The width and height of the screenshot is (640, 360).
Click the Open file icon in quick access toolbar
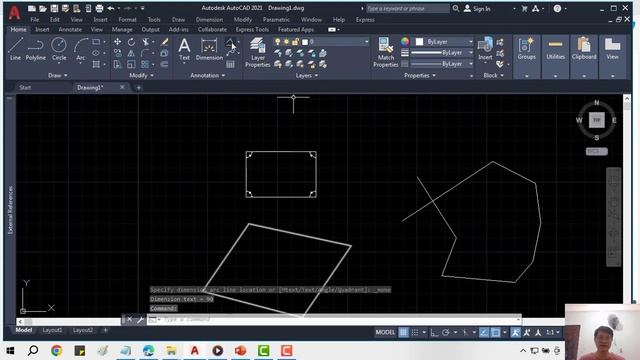pos(42,8)
